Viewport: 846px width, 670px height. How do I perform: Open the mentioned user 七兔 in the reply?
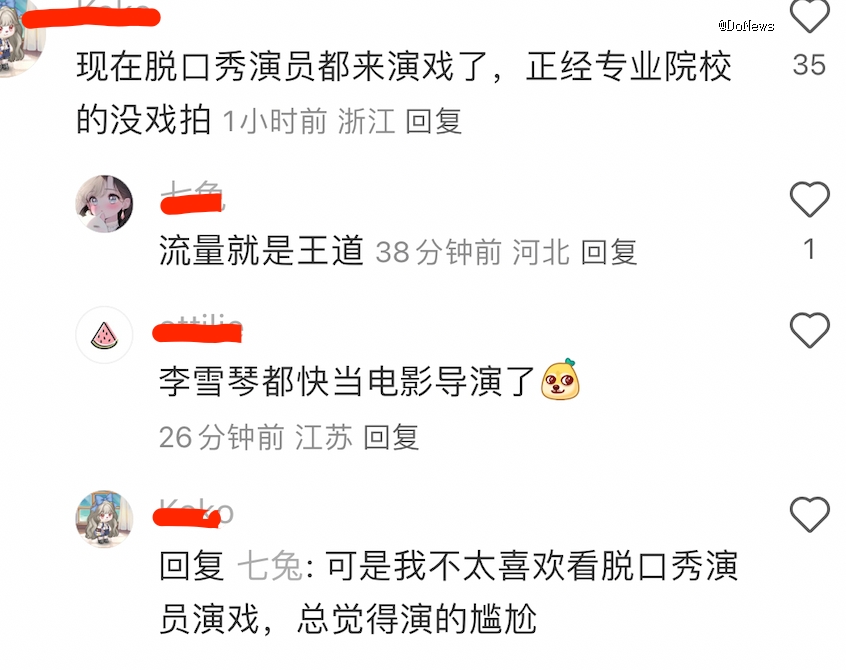(x=270, y=566)
